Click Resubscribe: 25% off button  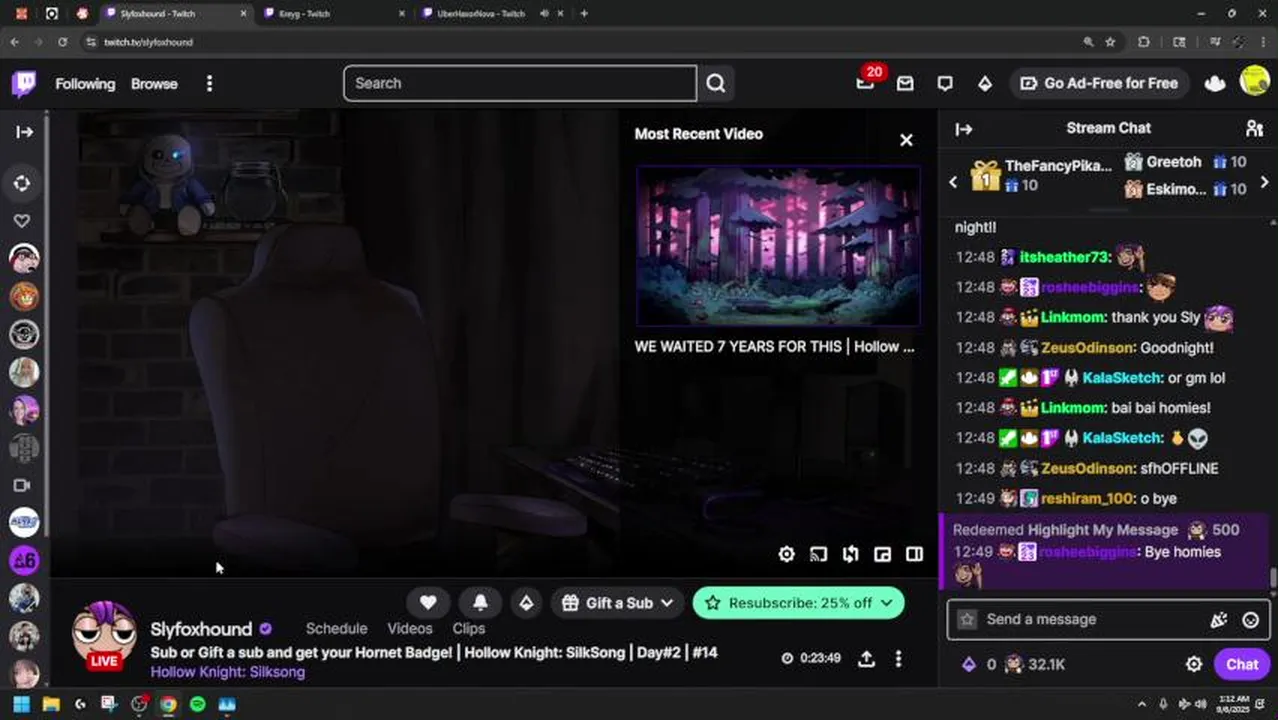[x=798, y=603]
